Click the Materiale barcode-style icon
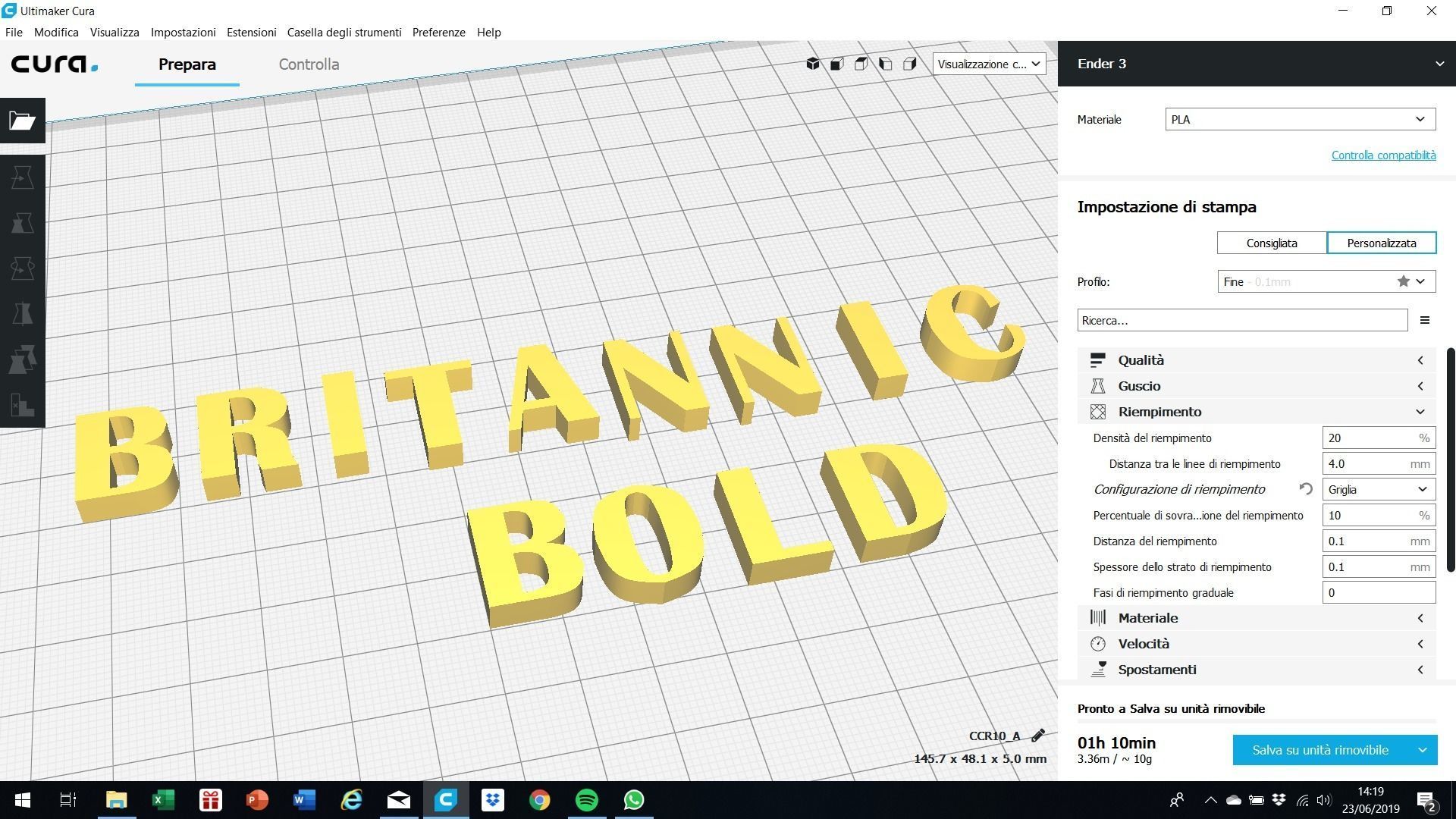 tap(1098, 618)
